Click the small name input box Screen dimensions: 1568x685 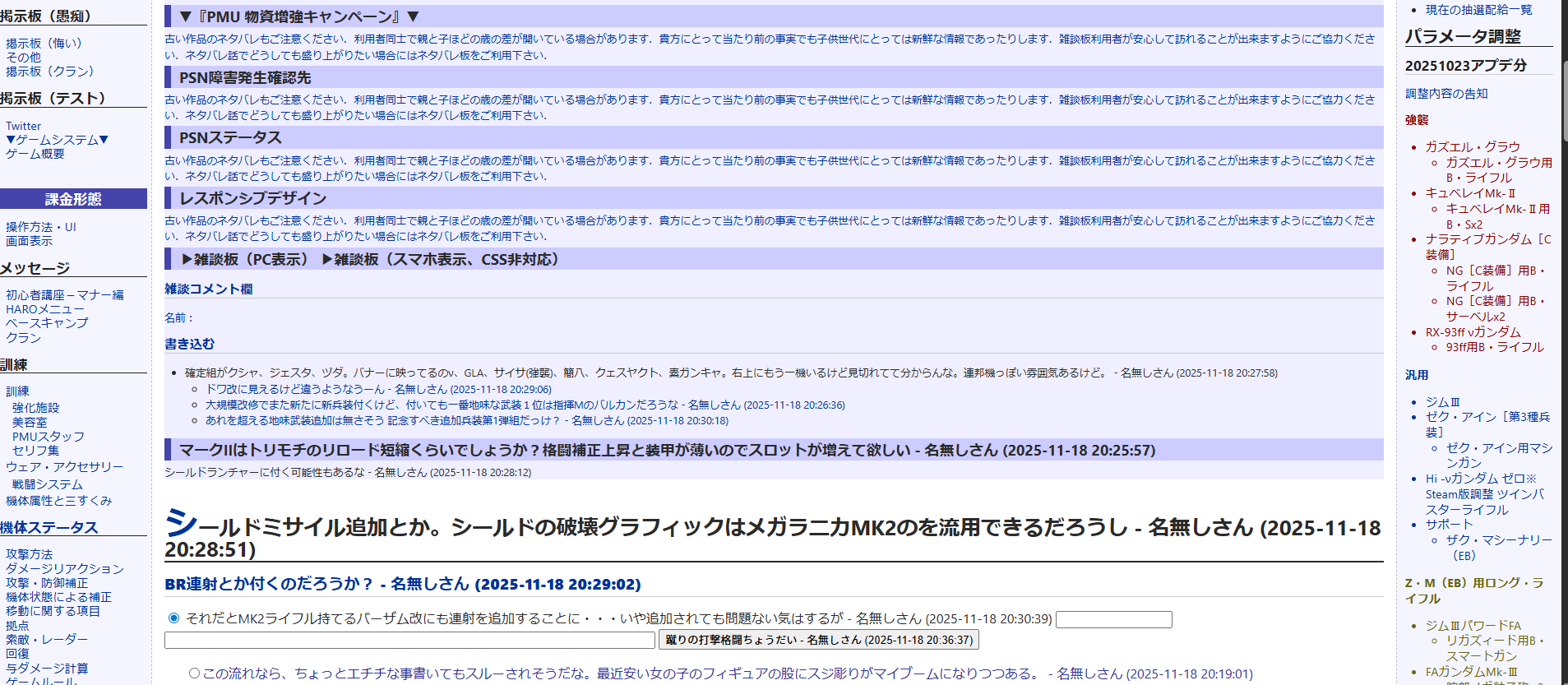click(x=1113, y=619)
